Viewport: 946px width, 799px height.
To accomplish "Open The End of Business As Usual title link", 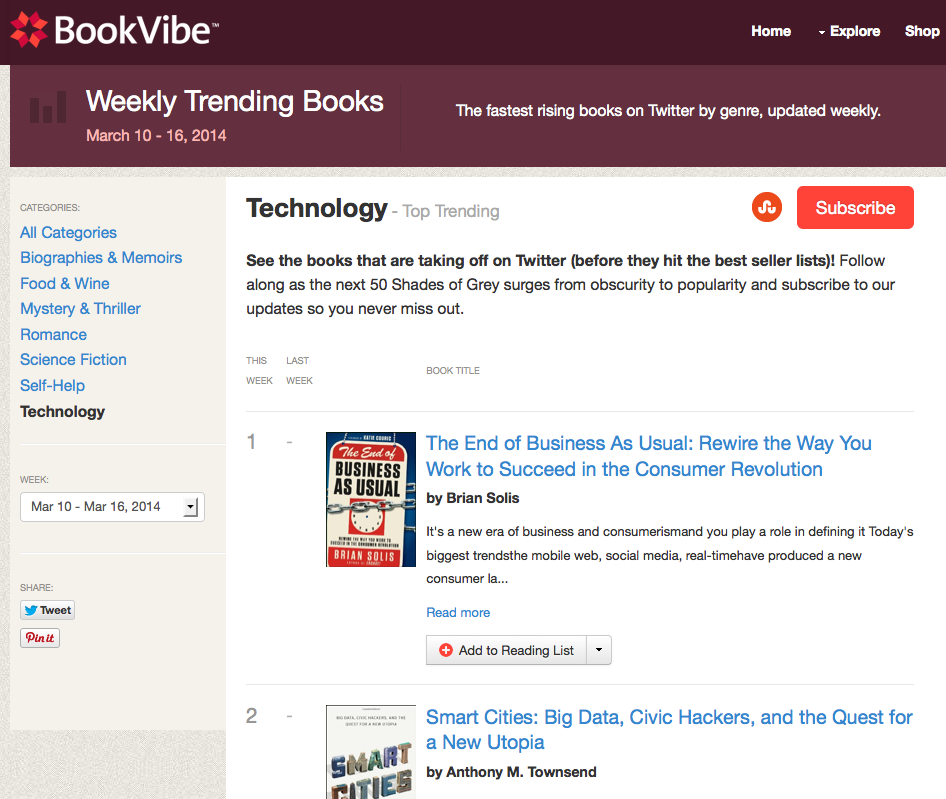I will [x=649, y=456].
